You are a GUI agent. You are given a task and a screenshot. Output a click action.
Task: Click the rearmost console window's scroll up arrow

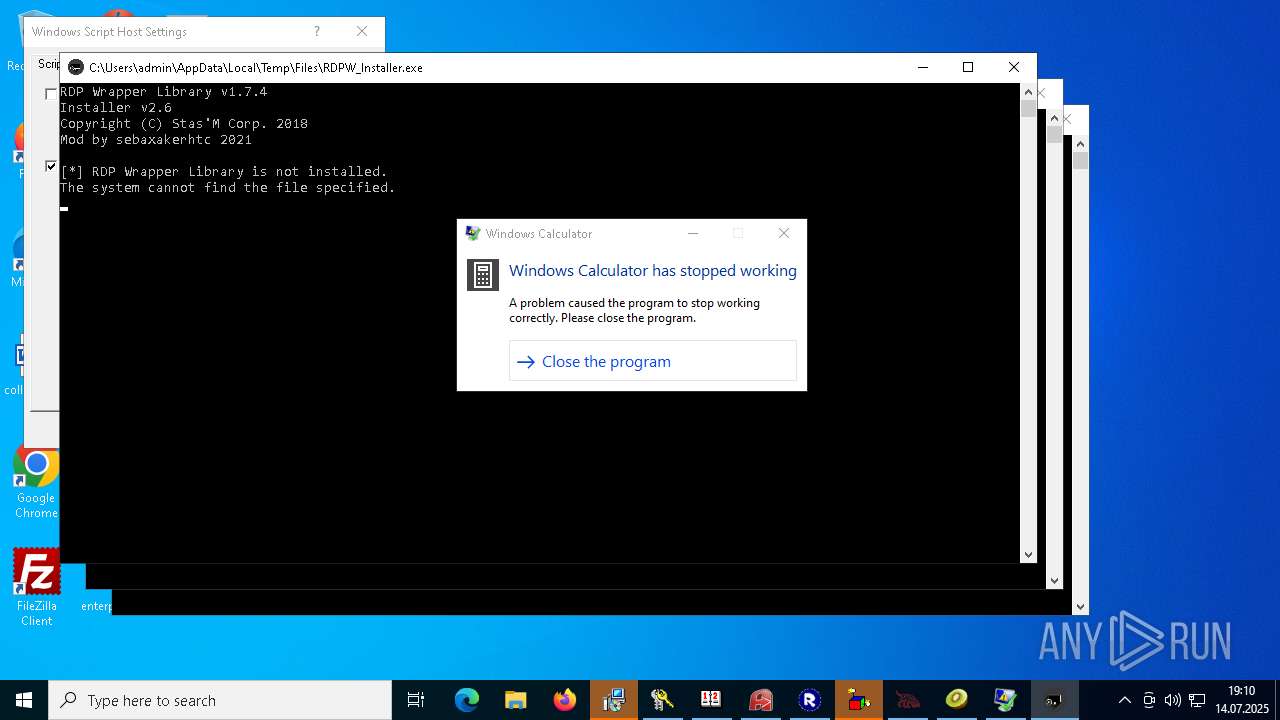(x=1080, y=144)
